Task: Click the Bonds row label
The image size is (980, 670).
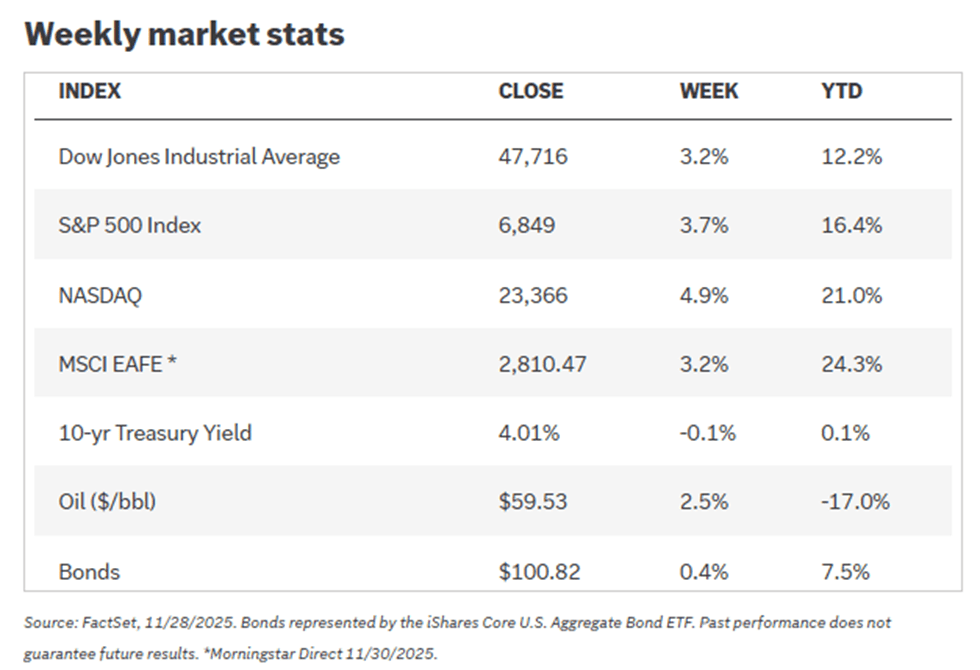Action: [x=89, y=572]
